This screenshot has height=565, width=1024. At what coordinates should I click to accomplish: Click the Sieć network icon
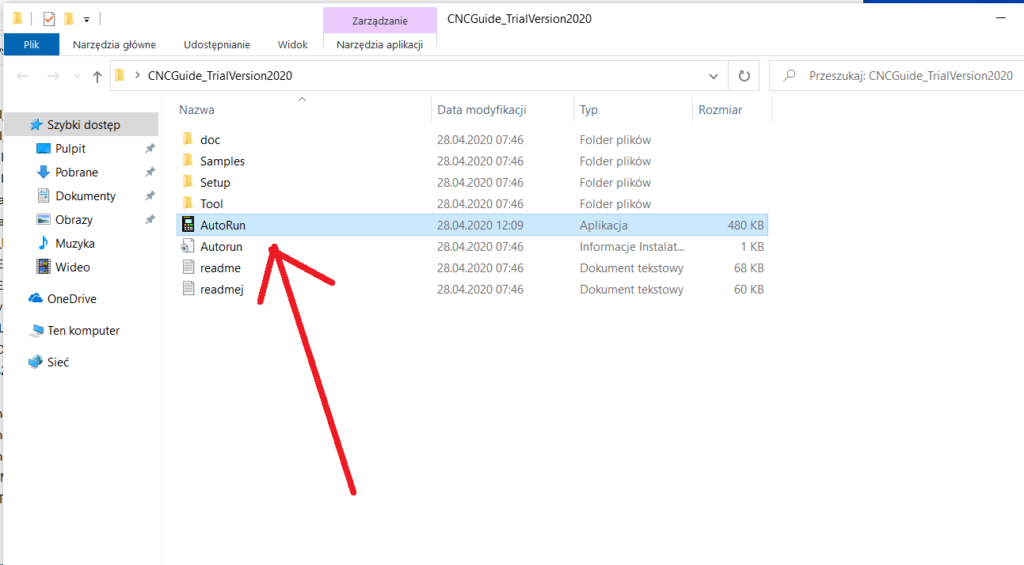35,362
